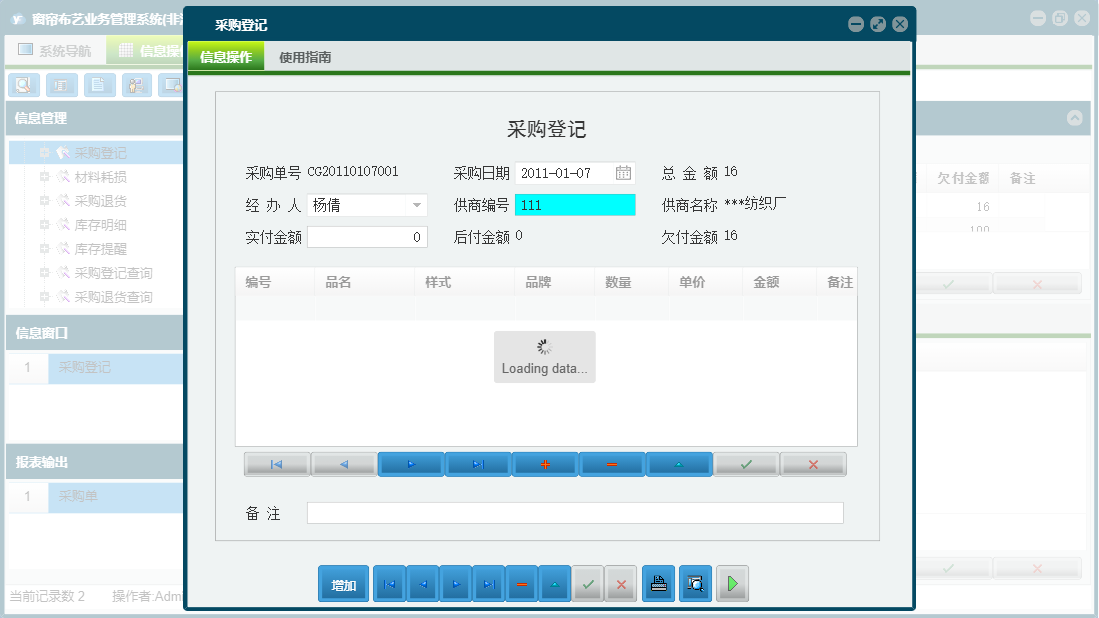1099x618 pixels.
Task: Add a detail row with plus icon
Action: coord(545,464)
